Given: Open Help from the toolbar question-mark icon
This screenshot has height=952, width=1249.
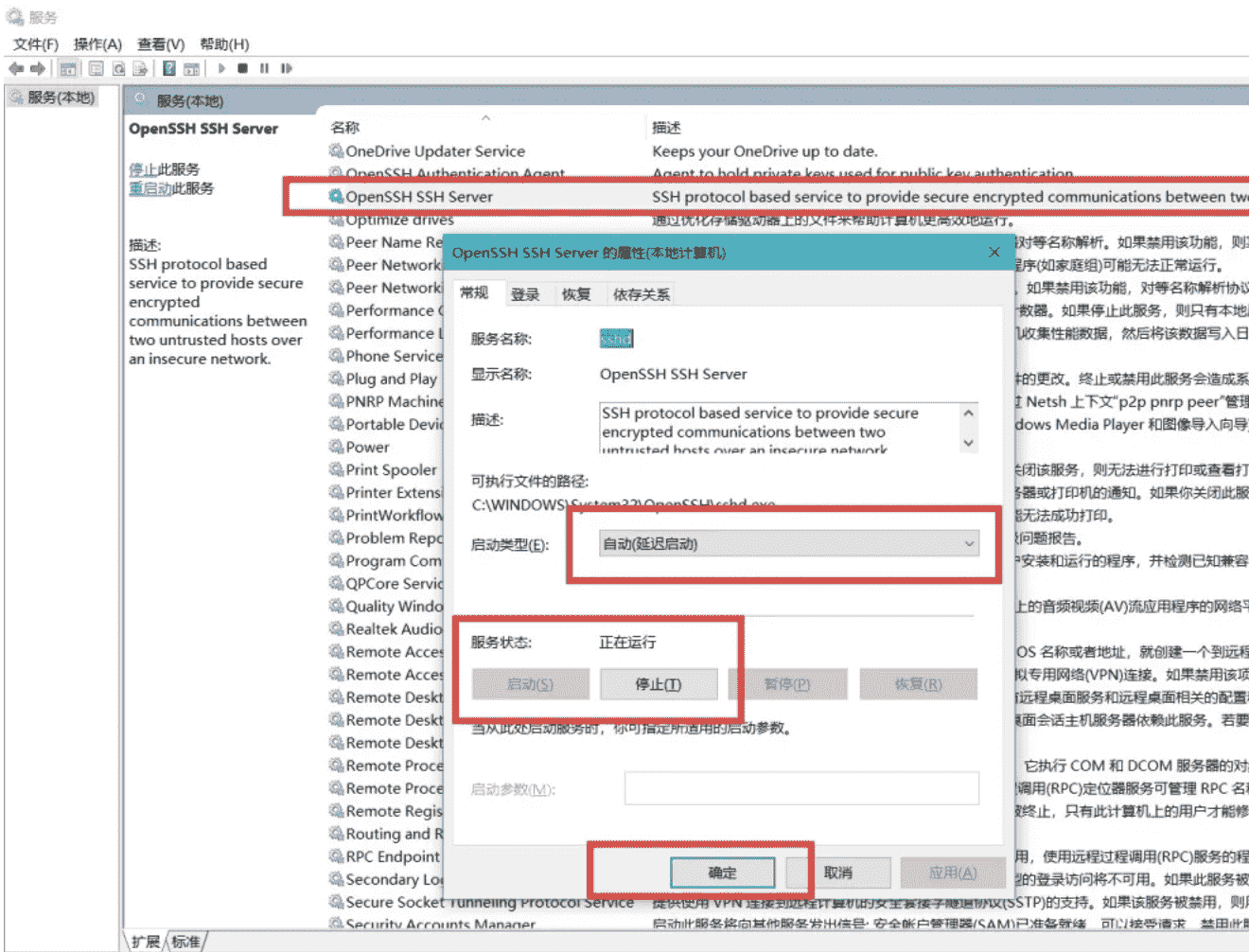Looking at the screenshot, I should coord(168,68).
